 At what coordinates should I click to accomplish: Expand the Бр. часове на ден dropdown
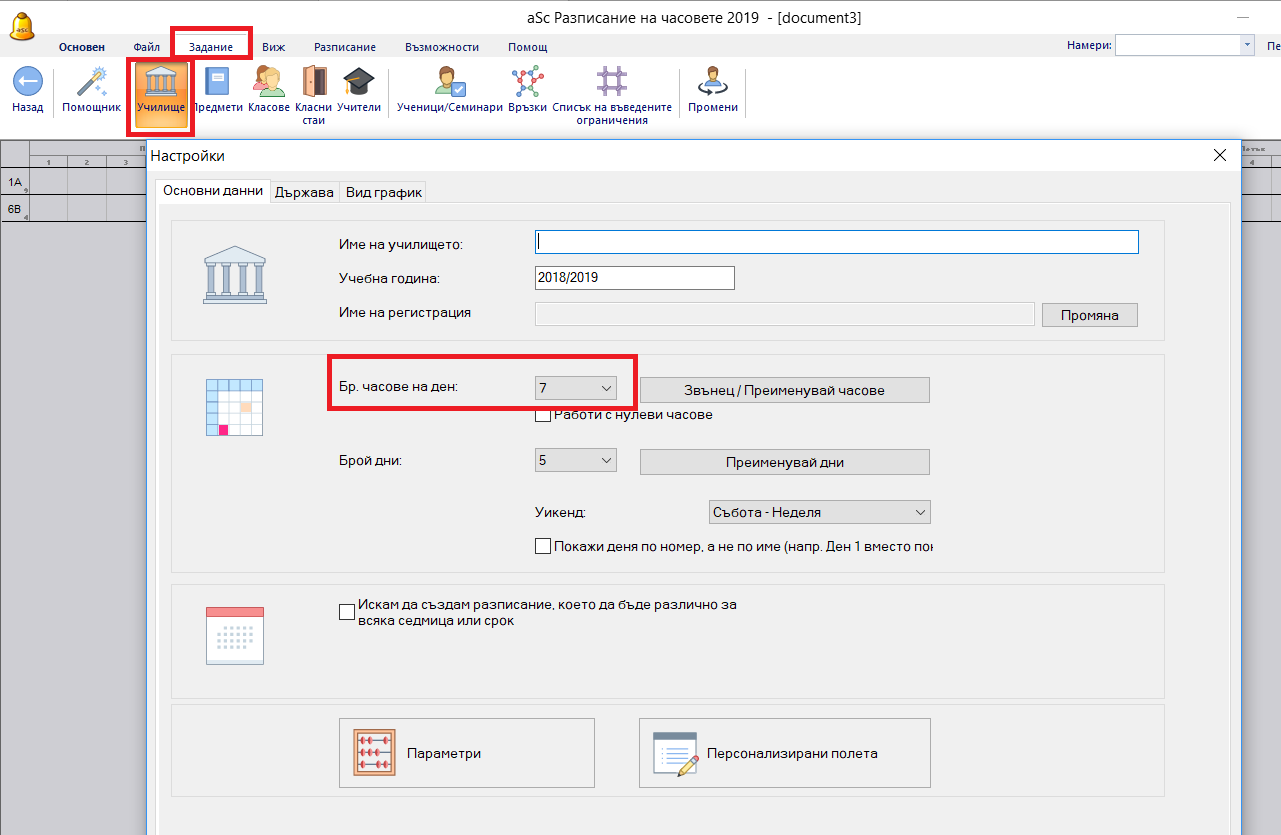tap(576, 388)
